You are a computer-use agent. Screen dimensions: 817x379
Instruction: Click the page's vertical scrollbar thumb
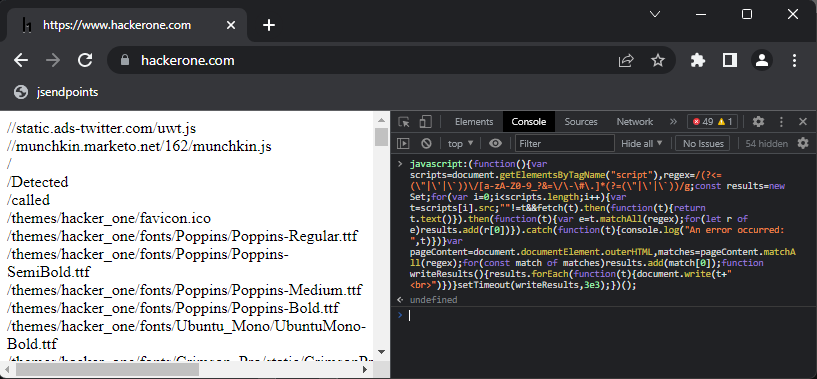[x=381, y=137]
